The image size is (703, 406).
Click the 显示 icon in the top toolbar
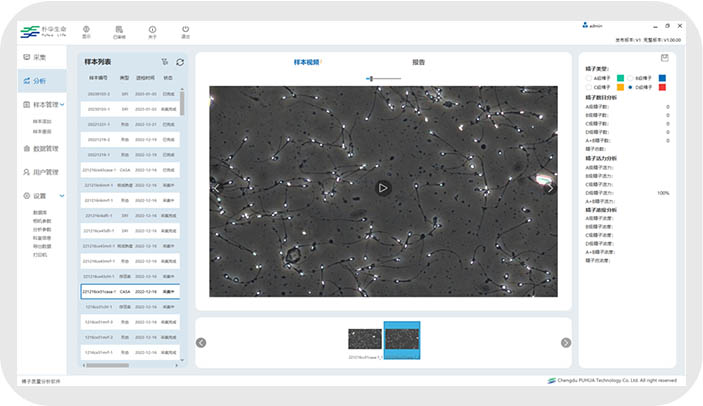[x=86, y=30]
